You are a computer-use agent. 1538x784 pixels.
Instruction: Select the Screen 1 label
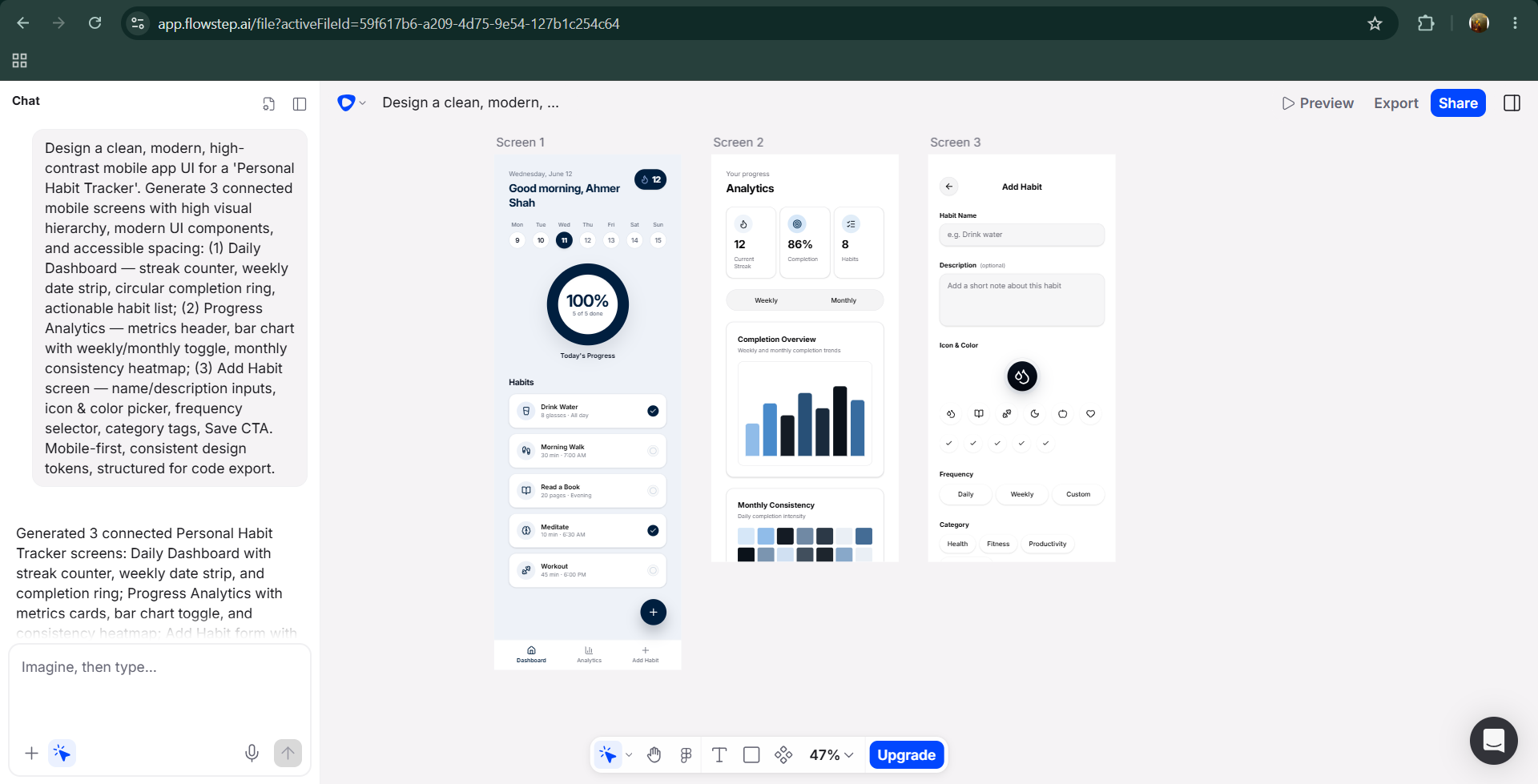point(520,142)
